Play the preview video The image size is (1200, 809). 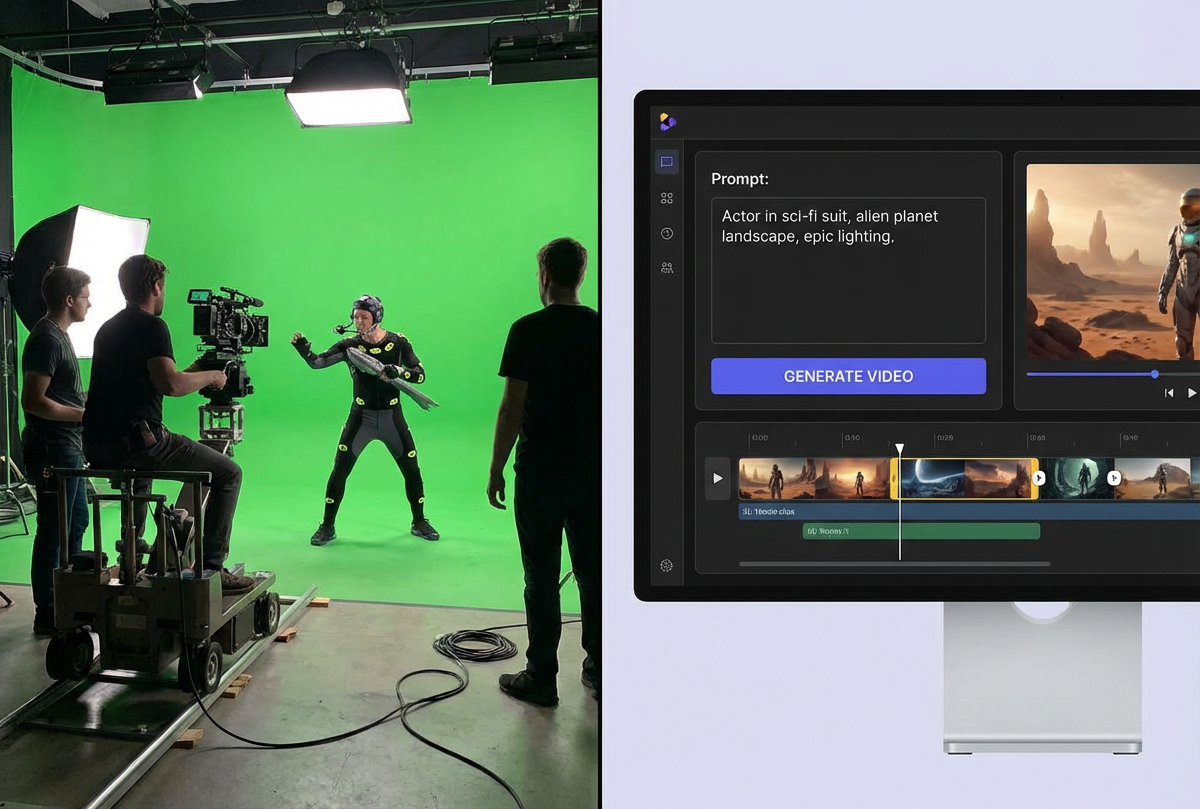(x=1191, y=393)
